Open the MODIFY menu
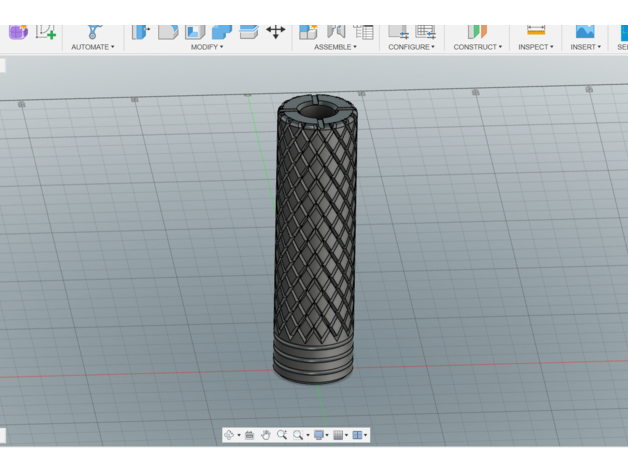628x472 pixels. [207, 47]
